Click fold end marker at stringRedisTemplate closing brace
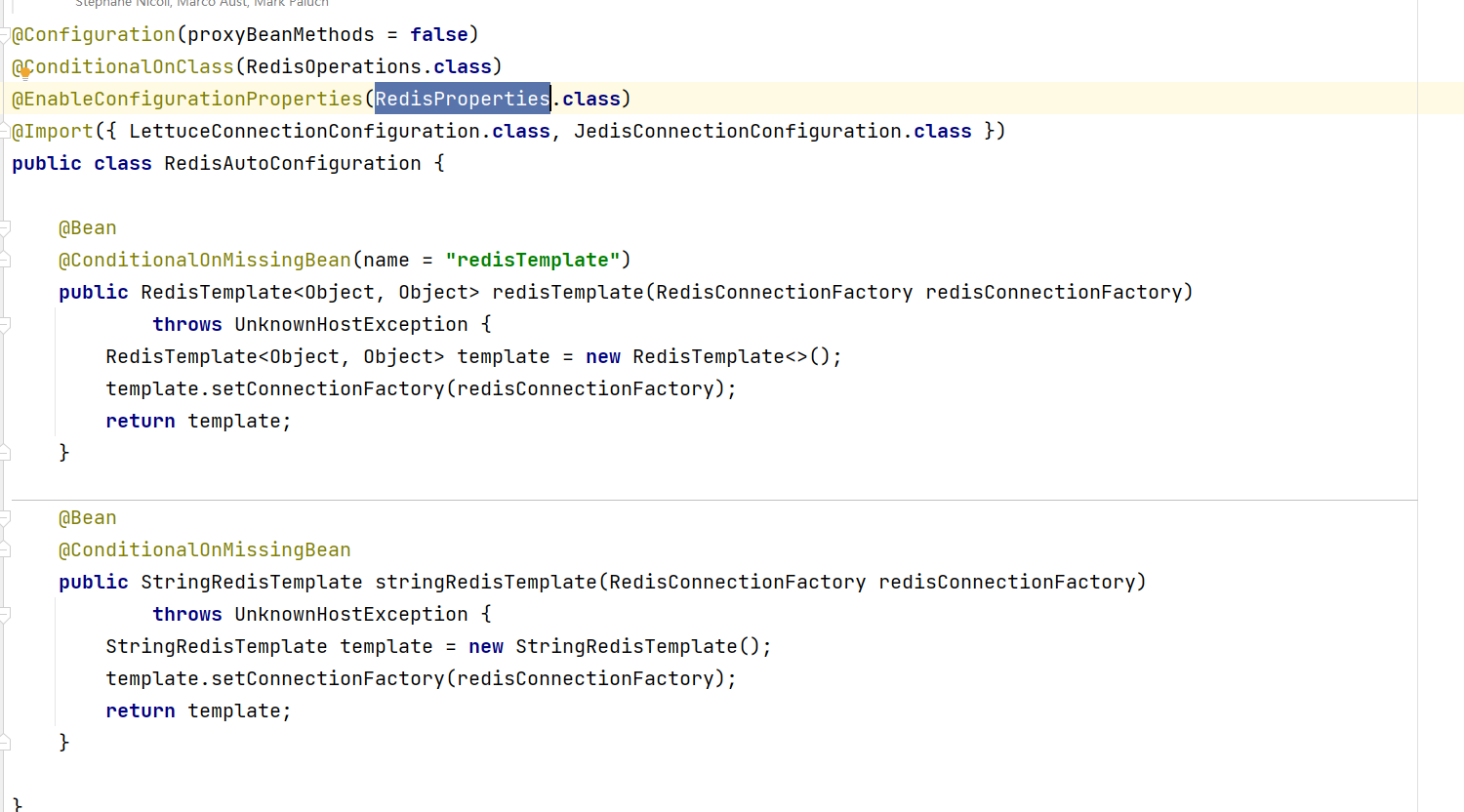 [5, 743]
